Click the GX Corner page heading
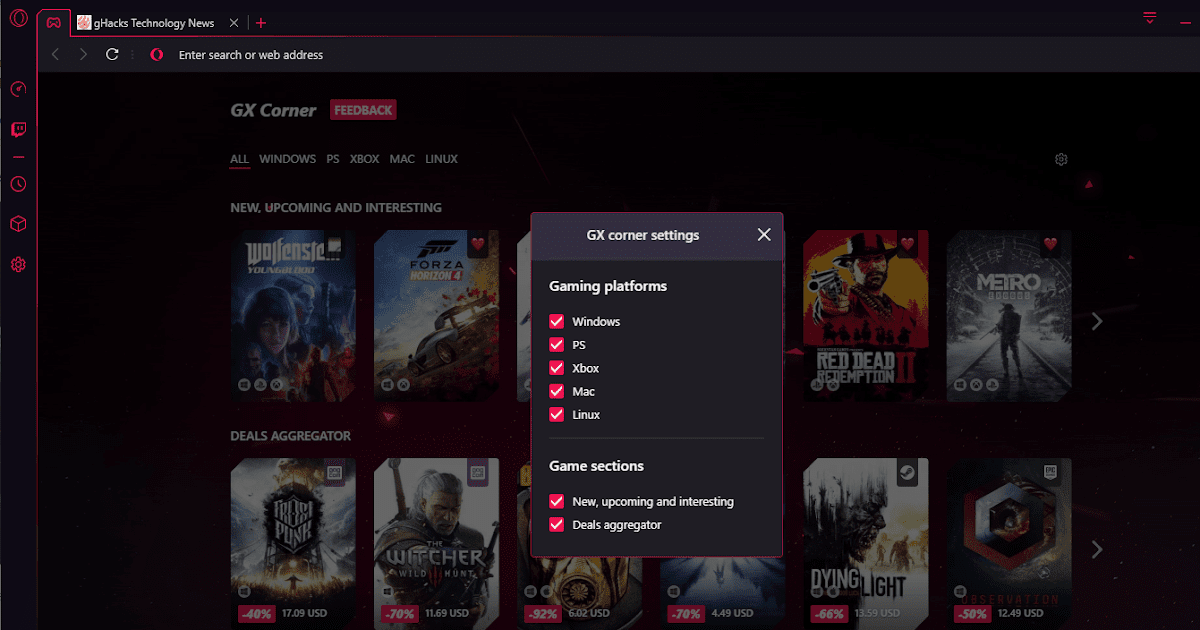The image size is (1200, 630). 273,110
